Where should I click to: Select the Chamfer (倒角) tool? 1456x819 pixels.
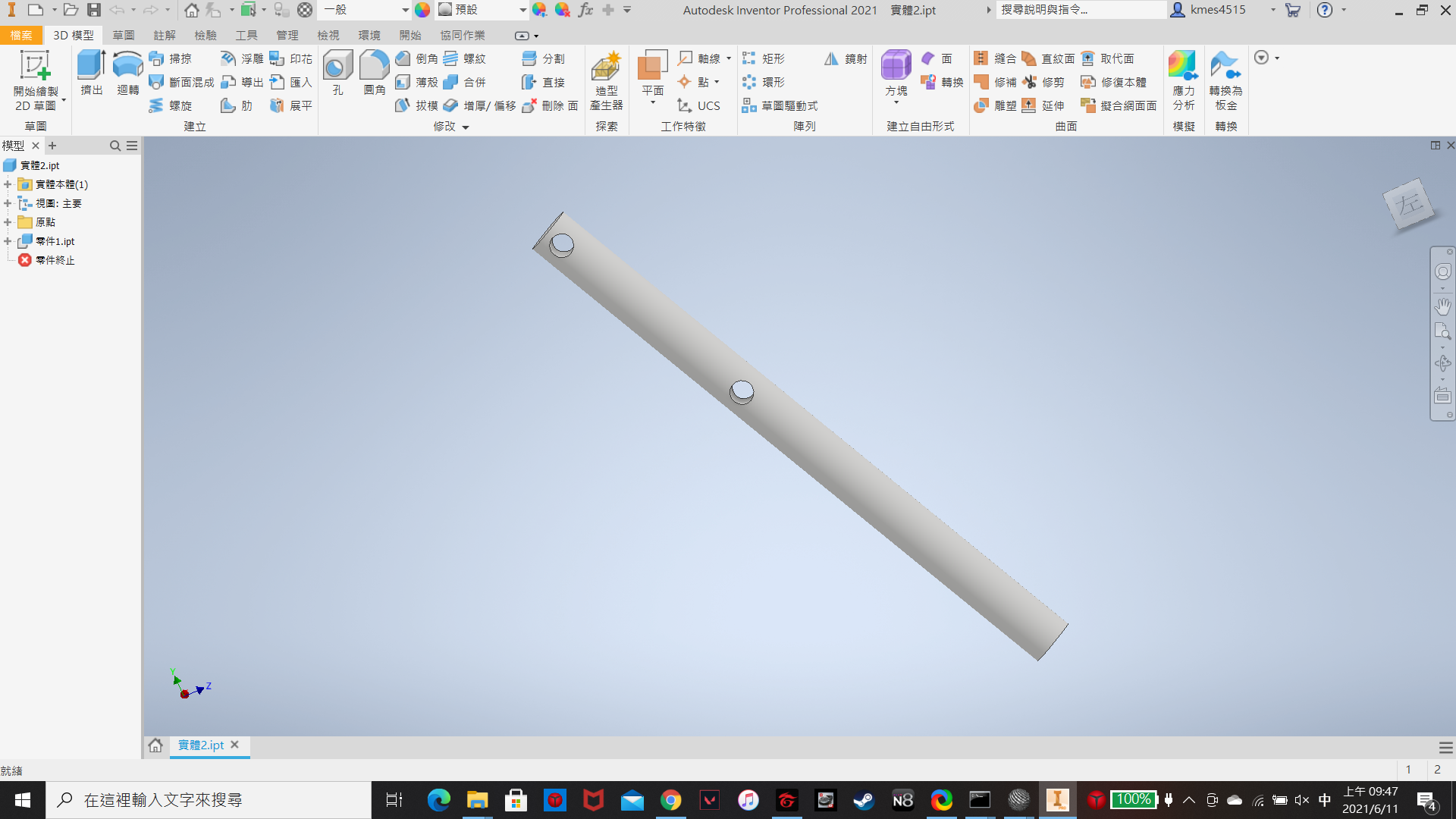pyautogui.click(x=416, y=58)
